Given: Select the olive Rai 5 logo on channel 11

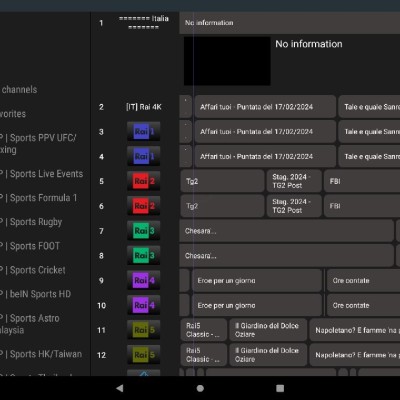Looking at the screenshot, I should click(144, 330).
